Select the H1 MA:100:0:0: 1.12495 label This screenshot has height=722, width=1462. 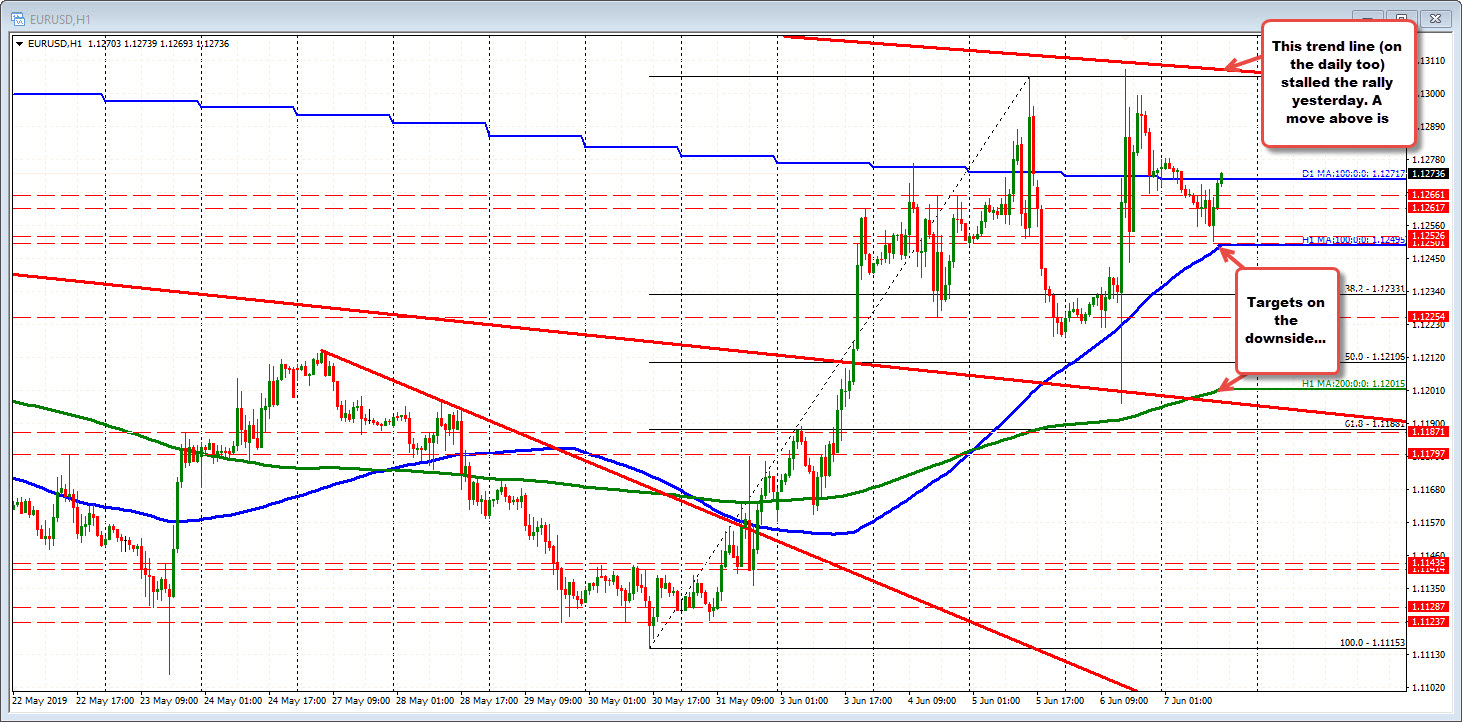(1353, 240)
